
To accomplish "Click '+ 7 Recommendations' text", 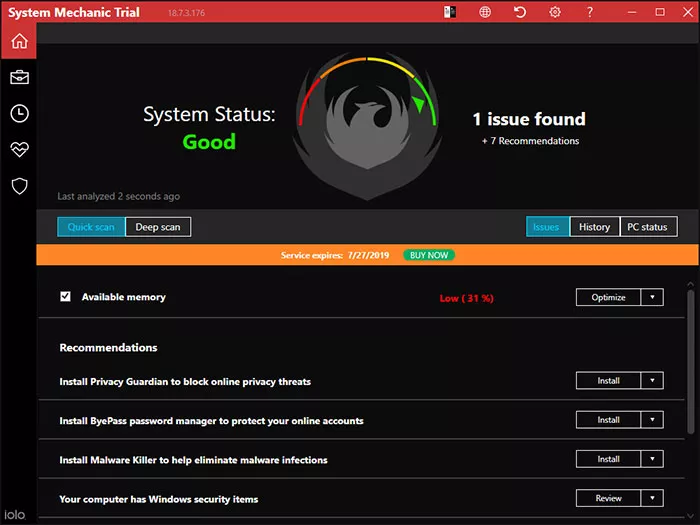I will 530,141.
